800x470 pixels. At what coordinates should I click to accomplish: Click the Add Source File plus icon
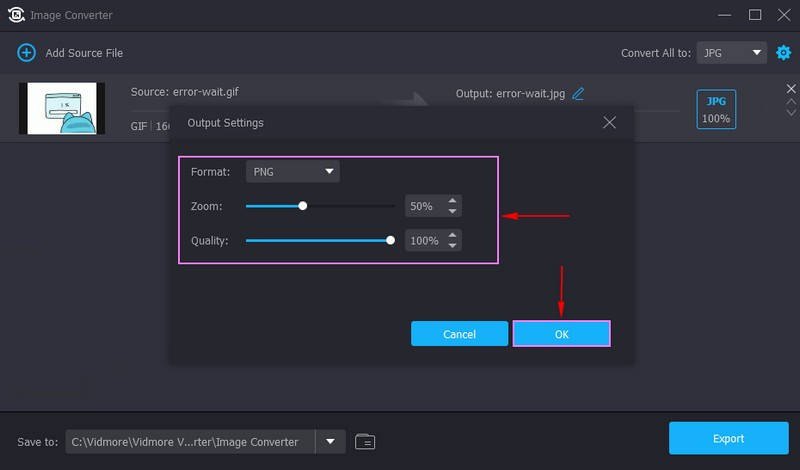[26, 52]
